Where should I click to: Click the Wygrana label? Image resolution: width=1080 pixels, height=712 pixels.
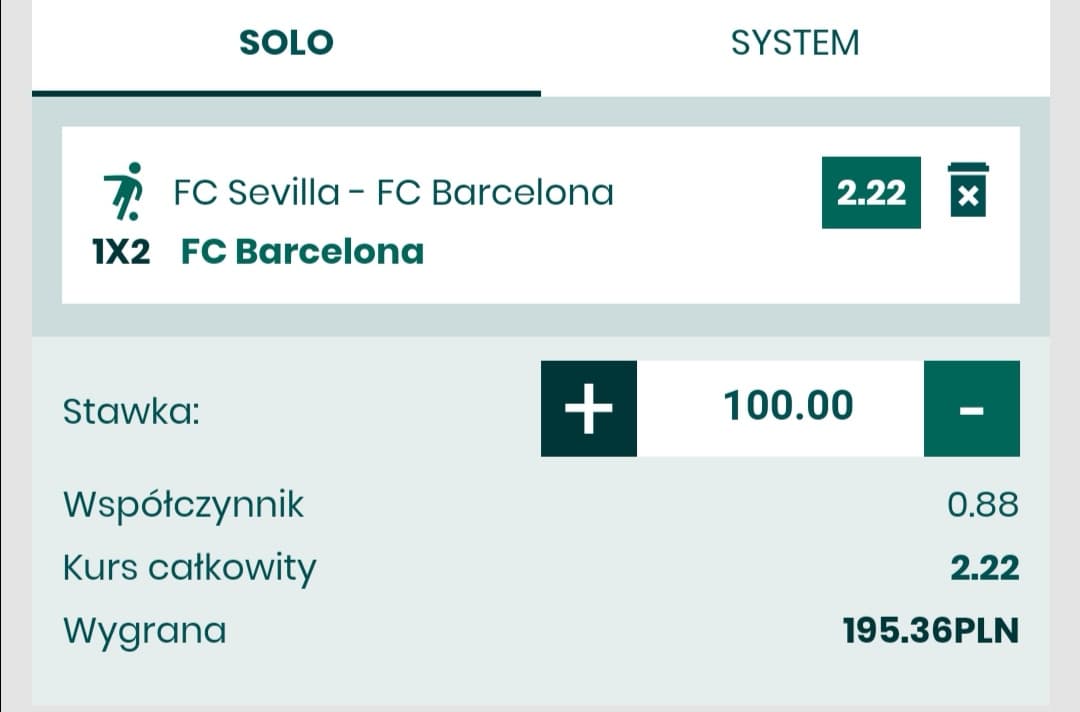click(x=145, y=631)
